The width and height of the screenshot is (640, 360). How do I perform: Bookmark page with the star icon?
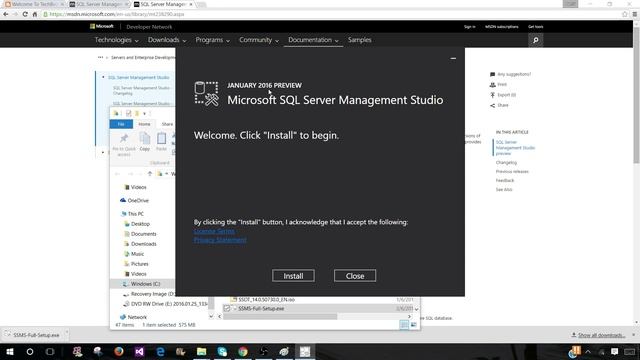(624, 14)
